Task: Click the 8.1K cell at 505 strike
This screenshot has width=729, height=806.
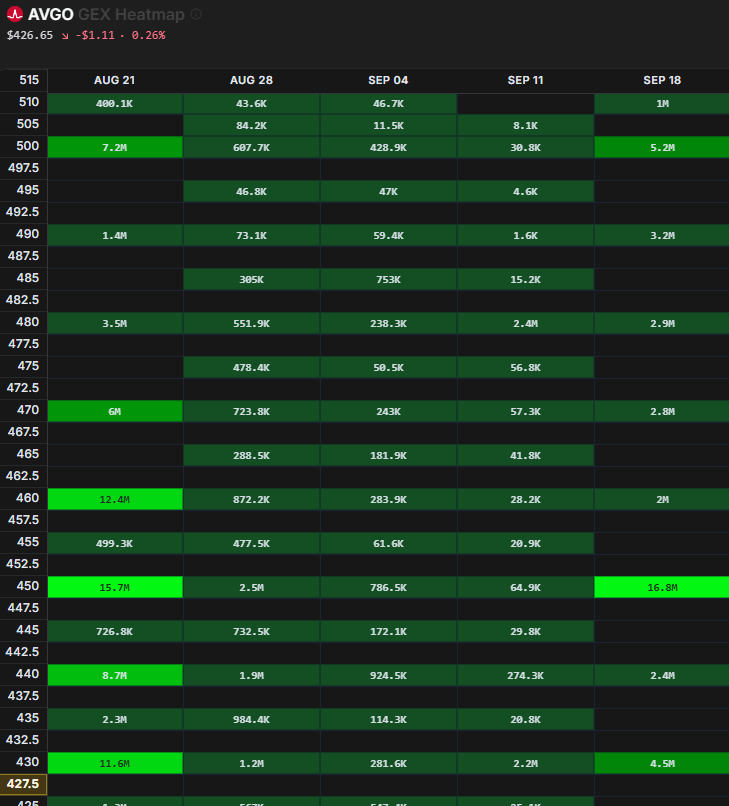Action: coord(525,125)
